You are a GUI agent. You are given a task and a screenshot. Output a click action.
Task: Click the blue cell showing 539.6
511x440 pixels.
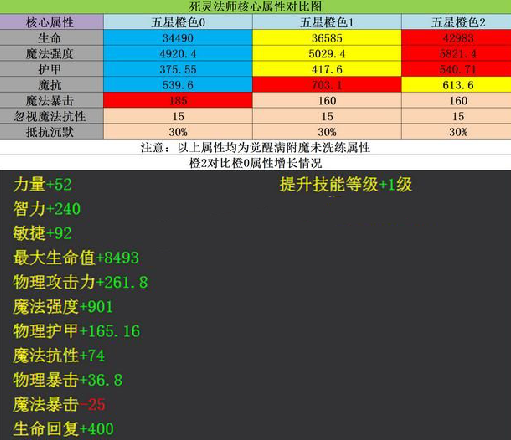point(178,85)
